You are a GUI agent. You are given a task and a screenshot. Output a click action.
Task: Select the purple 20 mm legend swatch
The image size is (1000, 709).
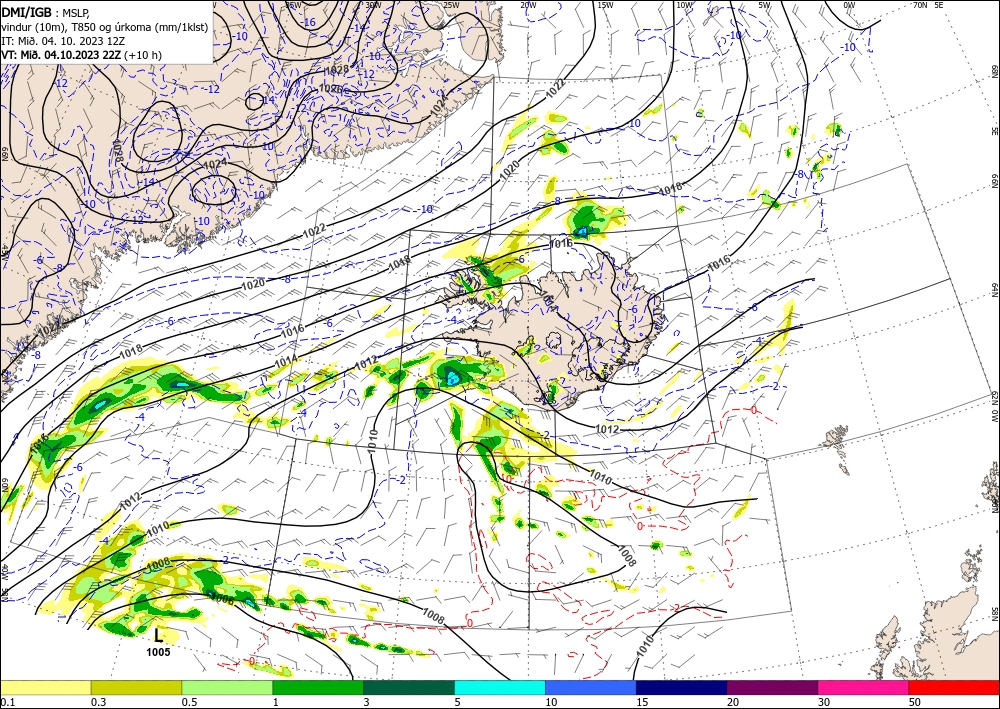772,687
